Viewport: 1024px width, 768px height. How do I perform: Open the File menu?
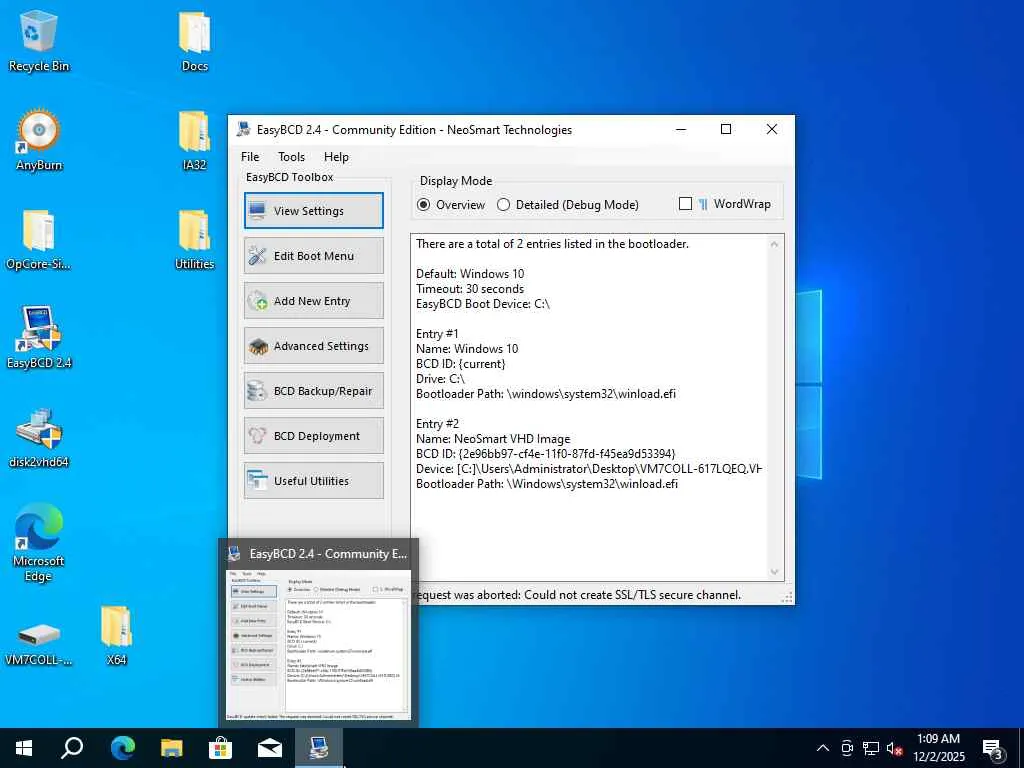click(x=249, y=157)
